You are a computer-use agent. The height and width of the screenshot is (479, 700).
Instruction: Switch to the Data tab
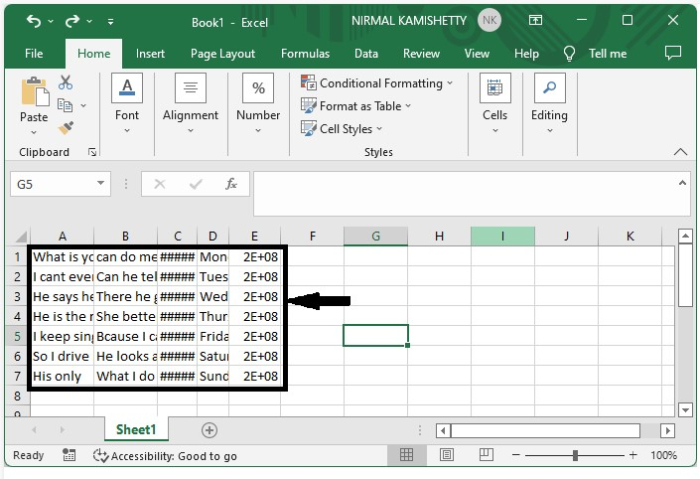(x=366, y=54)
